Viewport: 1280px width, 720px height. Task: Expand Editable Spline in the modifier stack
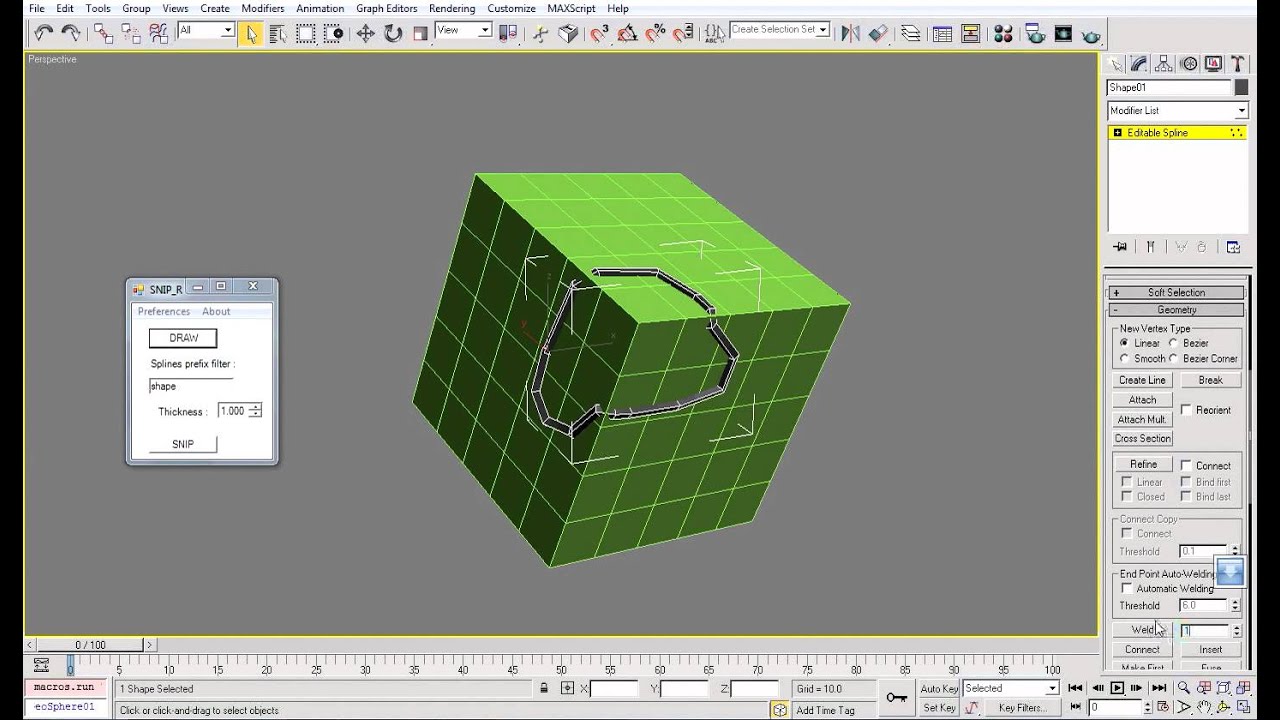click(1117, 133)
